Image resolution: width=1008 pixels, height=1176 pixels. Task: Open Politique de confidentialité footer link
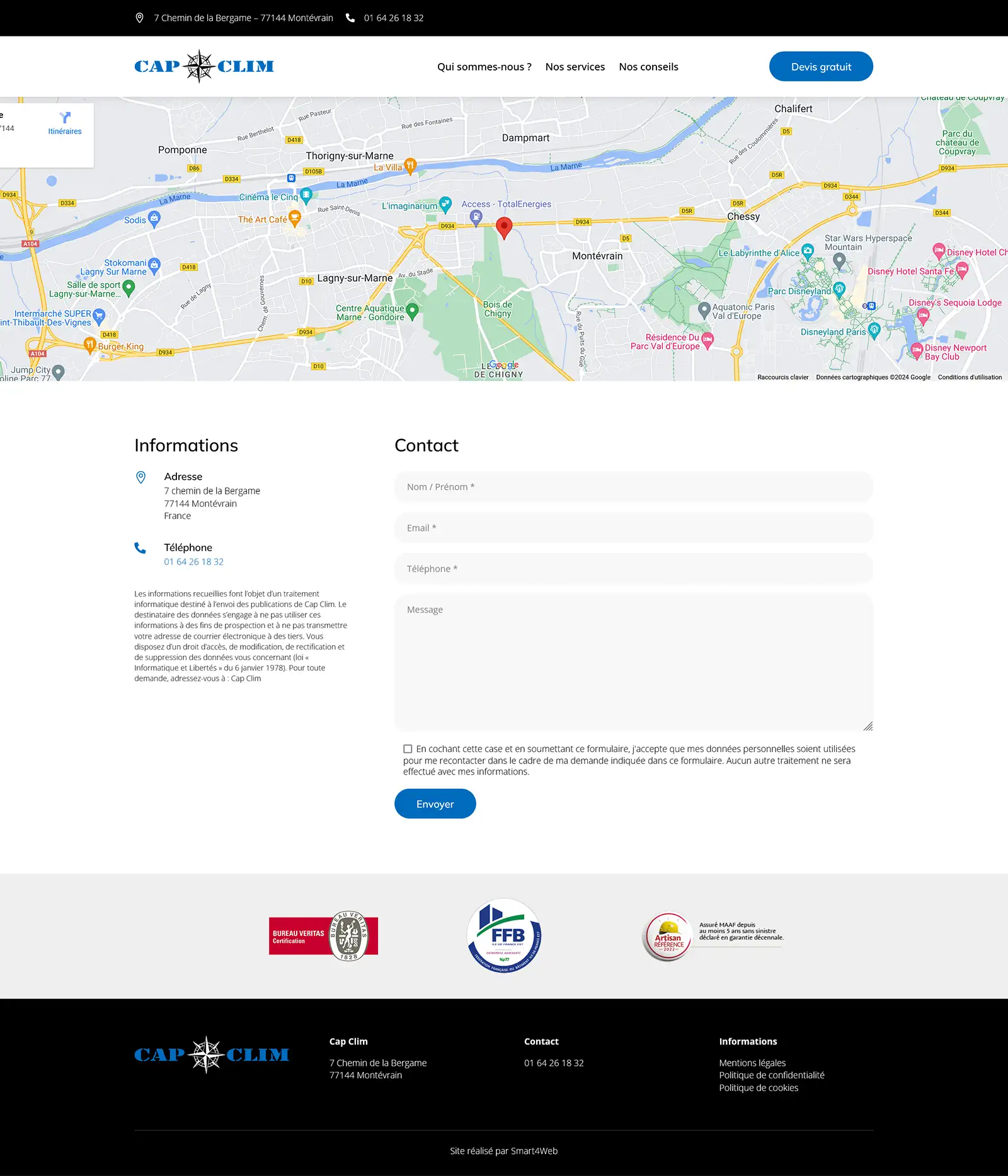point(771,1075)
